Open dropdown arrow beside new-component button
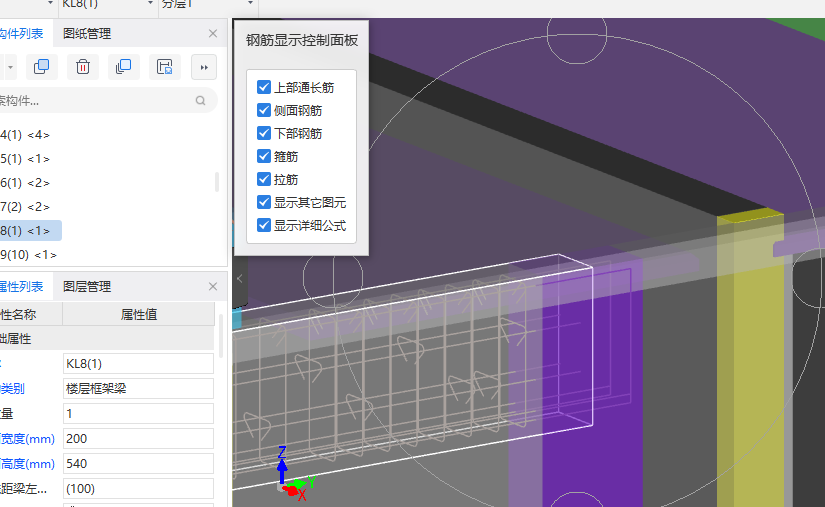 (x=10, y=67)
